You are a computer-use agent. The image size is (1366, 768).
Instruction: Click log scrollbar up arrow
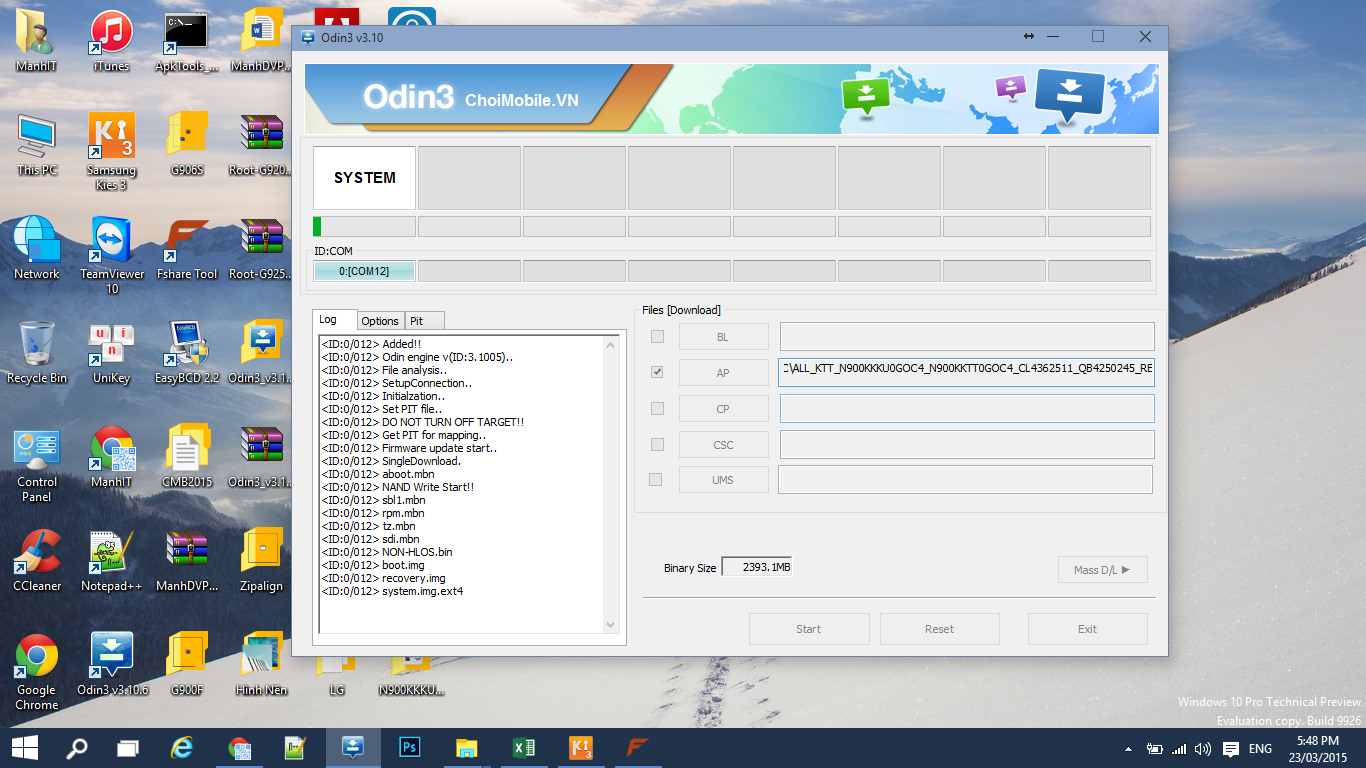(611, 344)
